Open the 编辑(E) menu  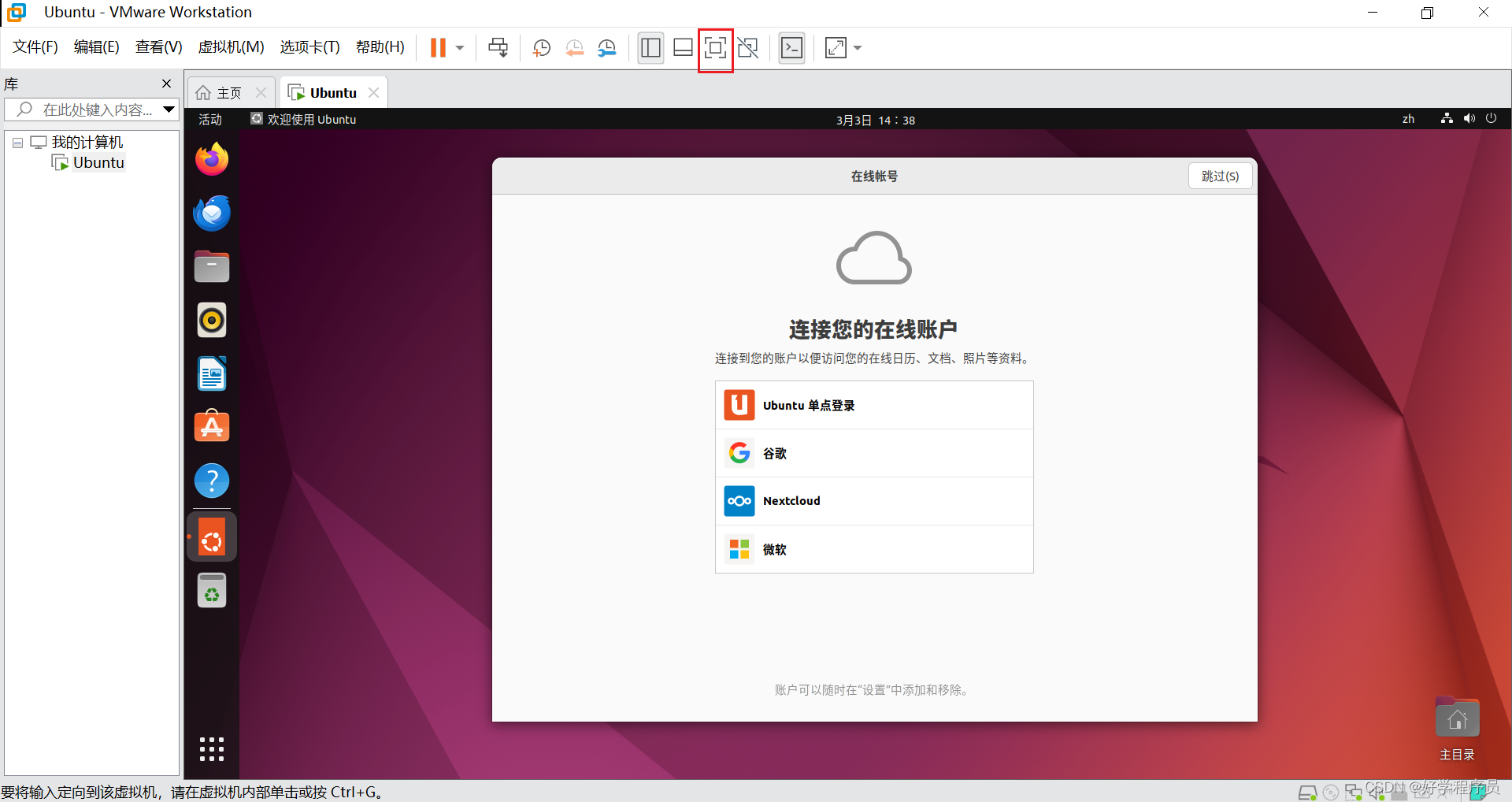tap(96, 47)
